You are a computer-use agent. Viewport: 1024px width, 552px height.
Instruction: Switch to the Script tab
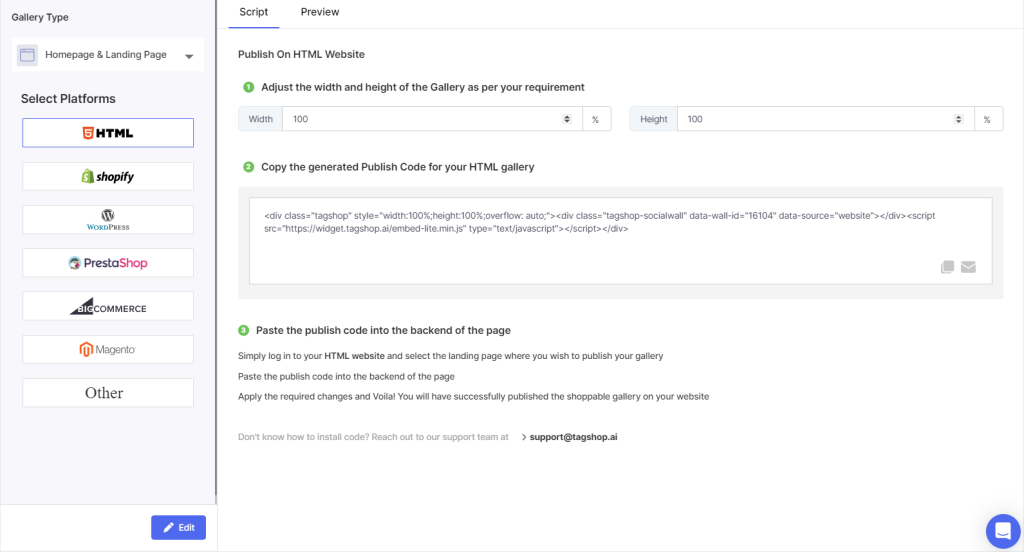(253, 12)
